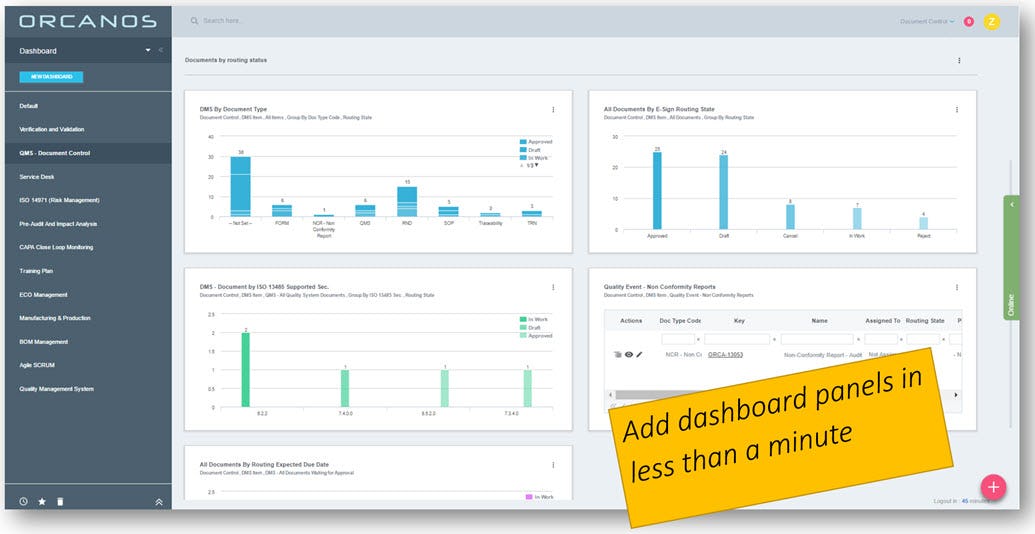
Task: Toggle In Work legend in ISO 13485 chart
Action: tap(533, 319)
